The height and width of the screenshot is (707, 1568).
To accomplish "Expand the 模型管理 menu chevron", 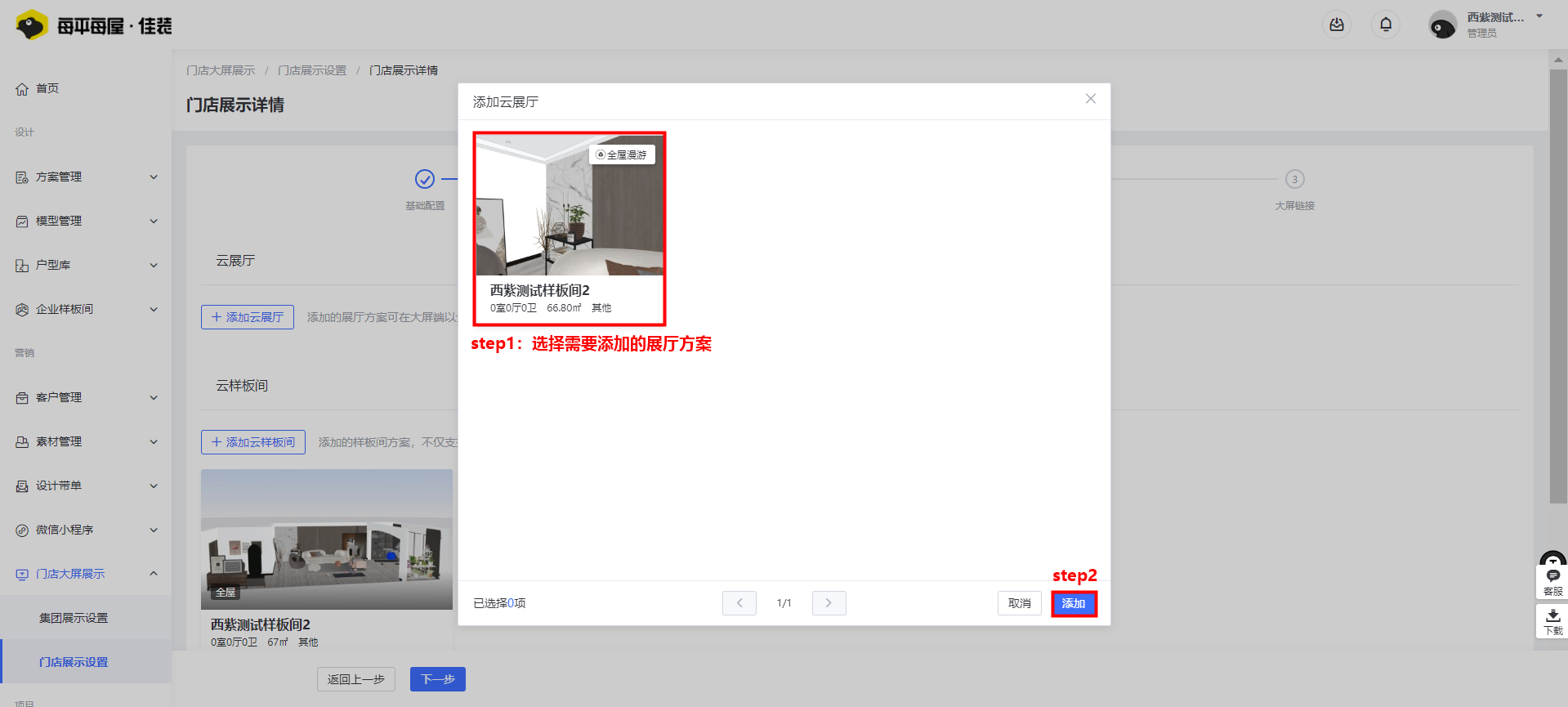I will (154, 221).
